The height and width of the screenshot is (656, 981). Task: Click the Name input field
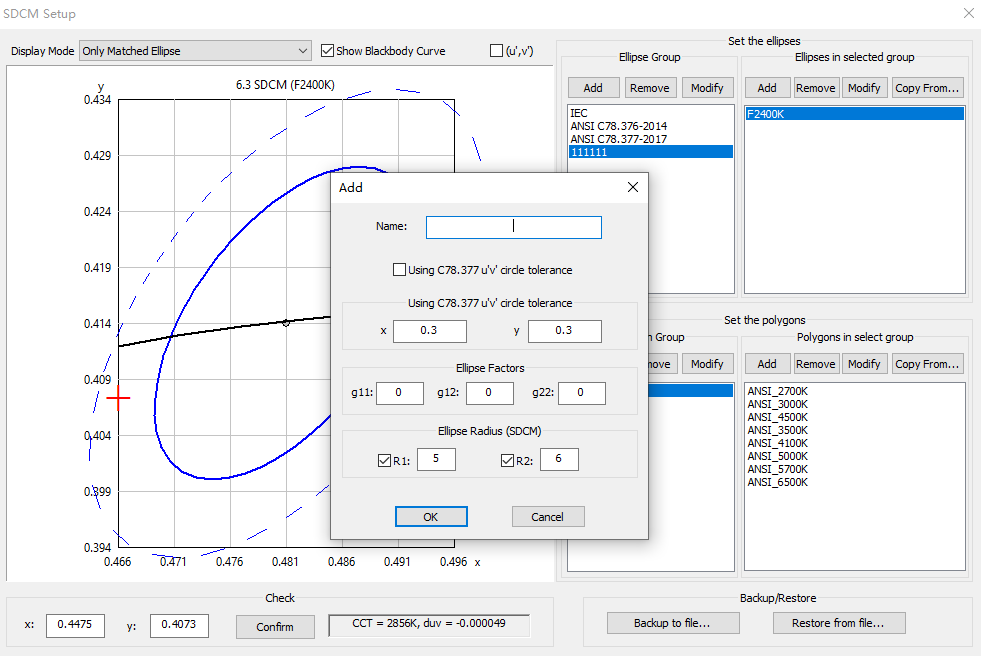pos(514,227)
